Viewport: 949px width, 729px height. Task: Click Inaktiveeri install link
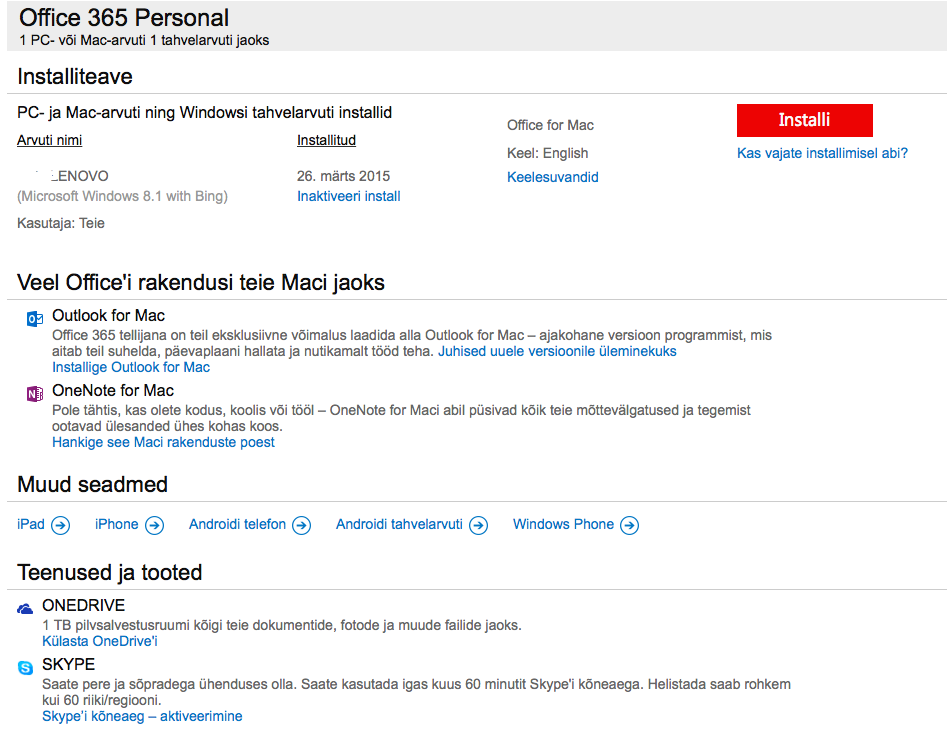[349, 196]
